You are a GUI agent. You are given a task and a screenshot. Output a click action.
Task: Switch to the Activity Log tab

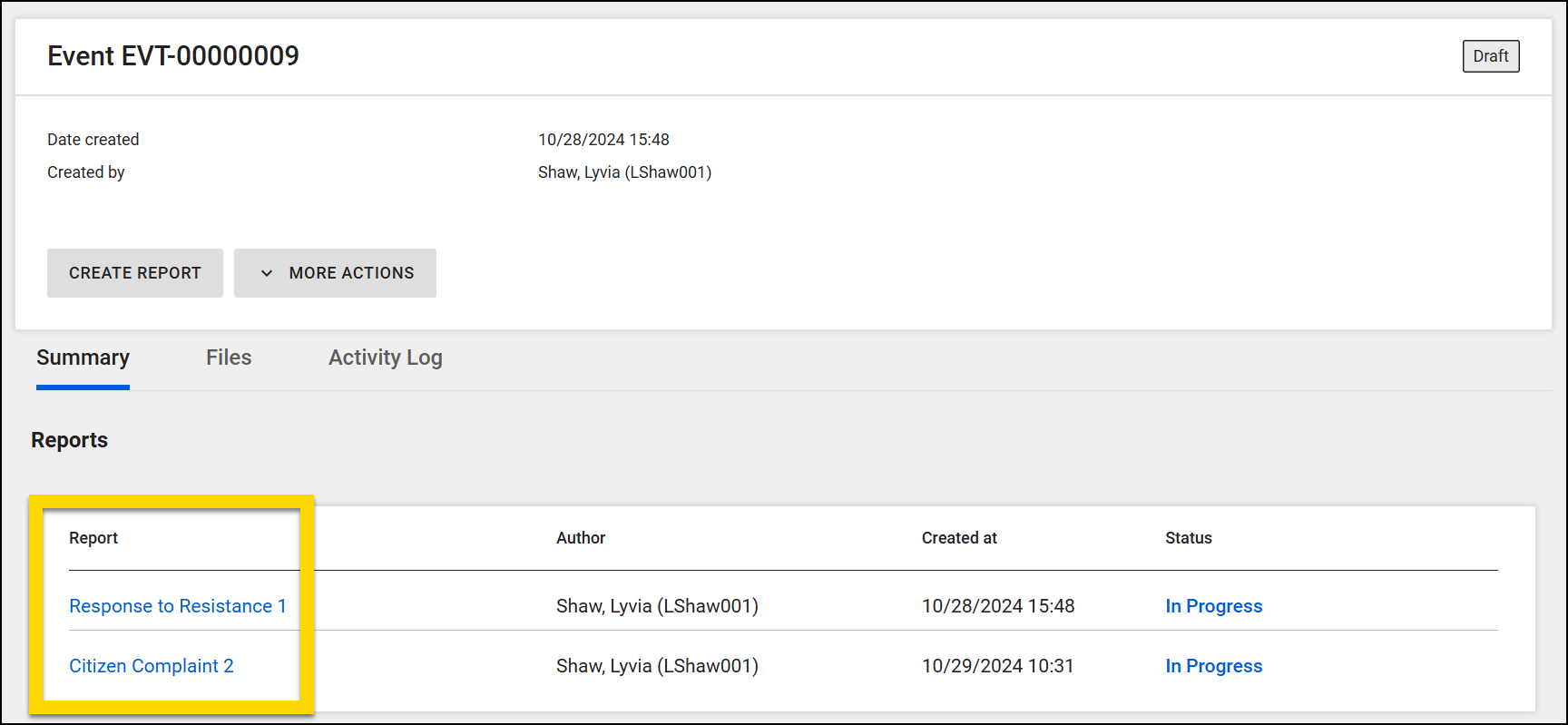(x=385, y=357)
